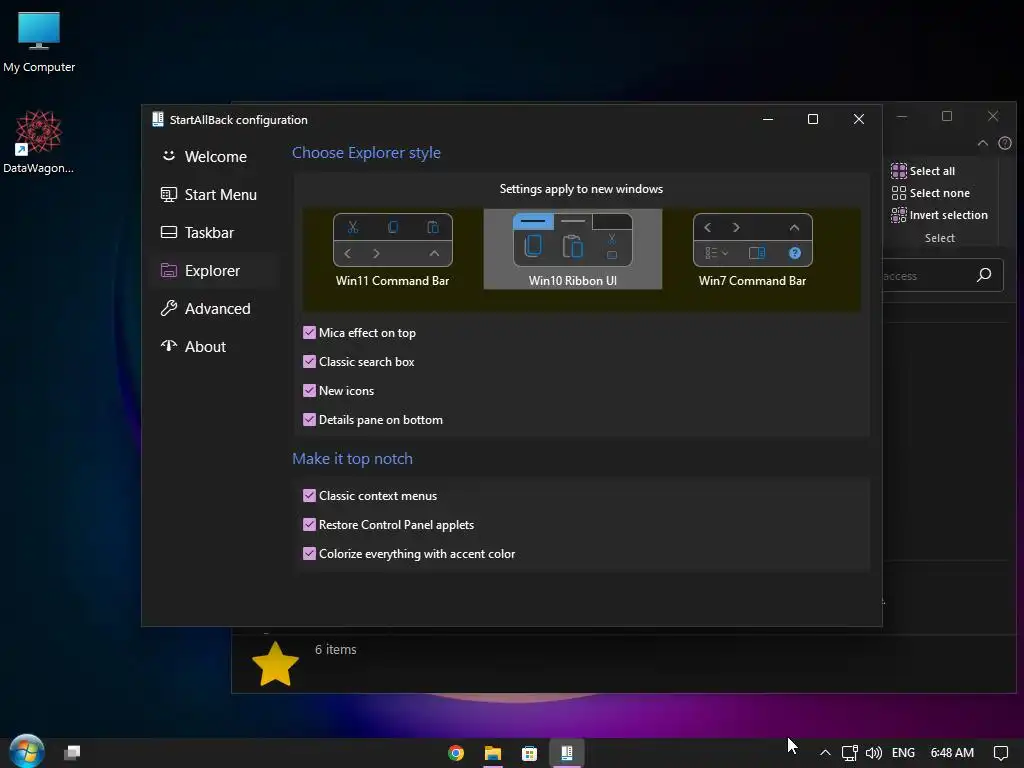This screenshot has width=1024, height=768.
Task: Click the Advanced wrench icon
Action: (168, 308)
